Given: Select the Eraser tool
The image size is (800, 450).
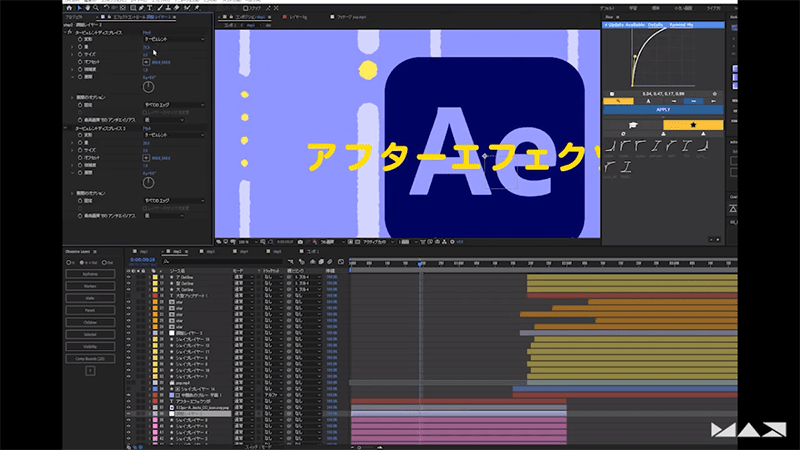Looking at the screenshot, I should 176,8.
